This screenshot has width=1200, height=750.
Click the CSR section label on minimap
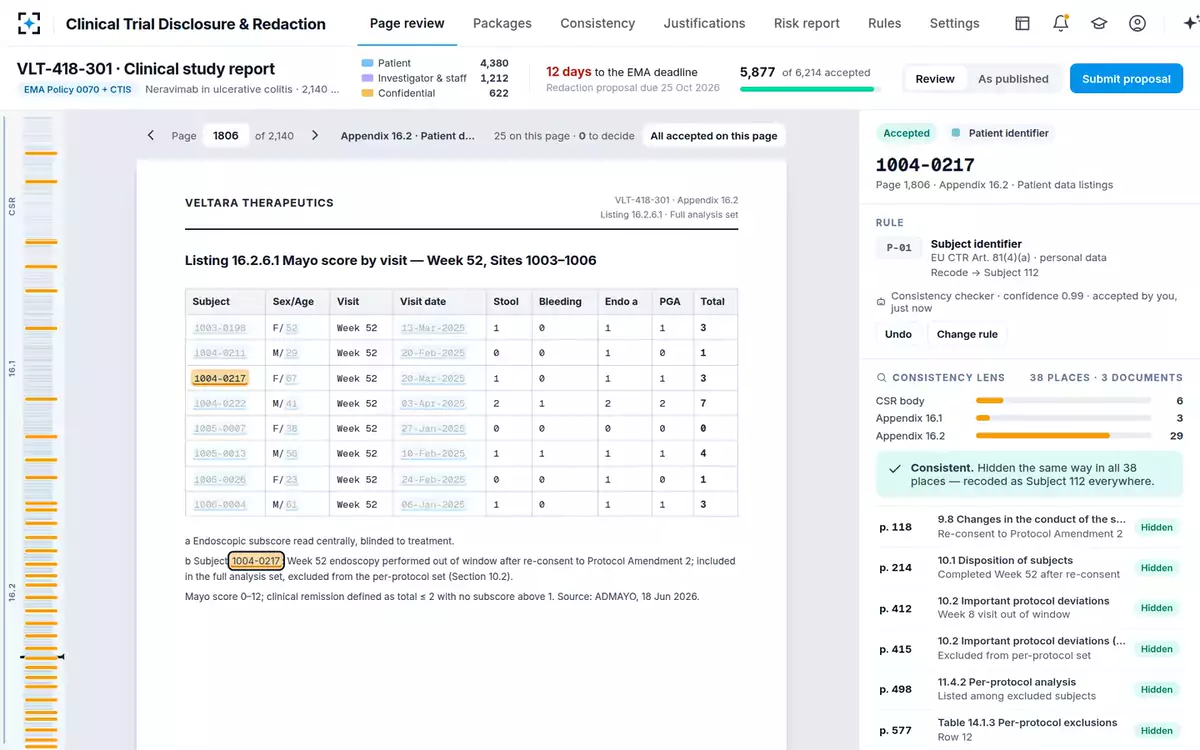click(12, 205)
